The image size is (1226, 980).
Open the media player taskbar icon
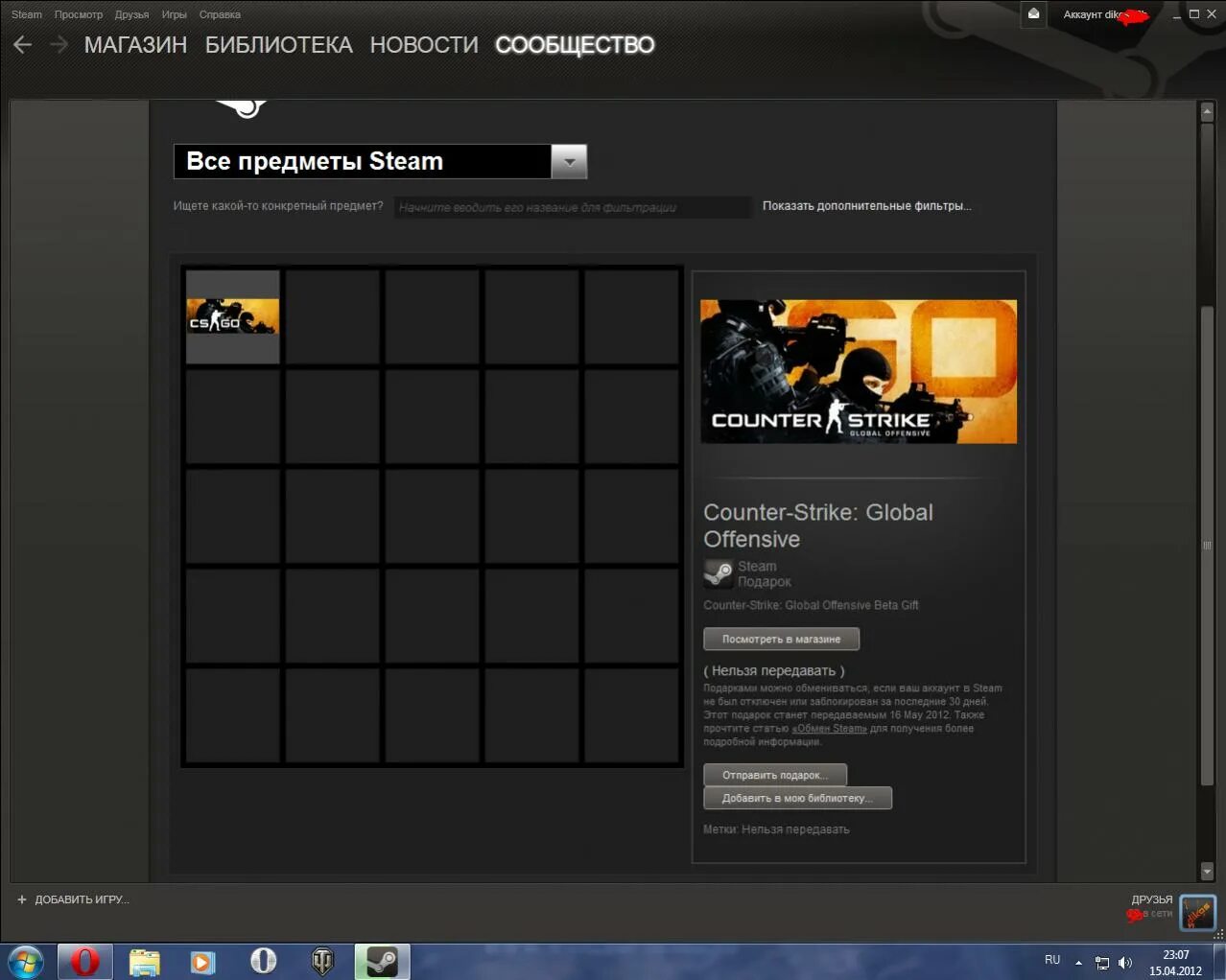pos(202,962)
